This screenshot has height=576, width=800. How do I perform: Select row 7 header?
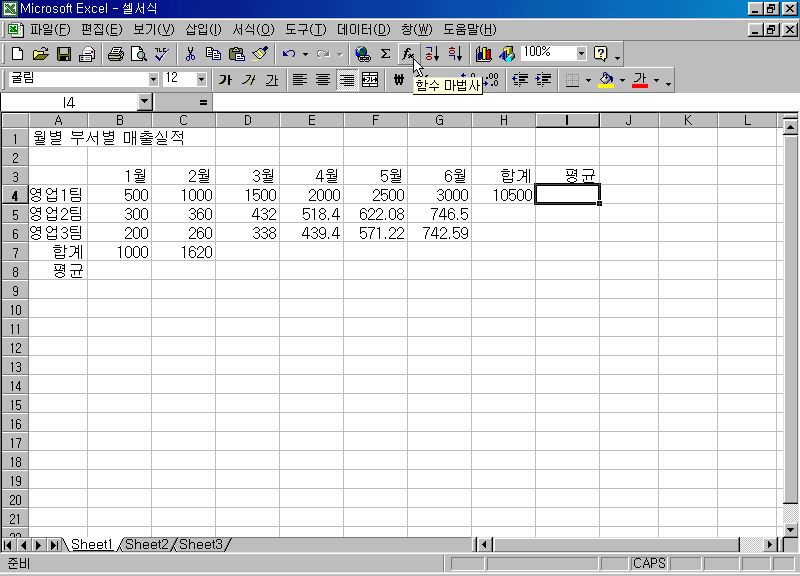15,253
